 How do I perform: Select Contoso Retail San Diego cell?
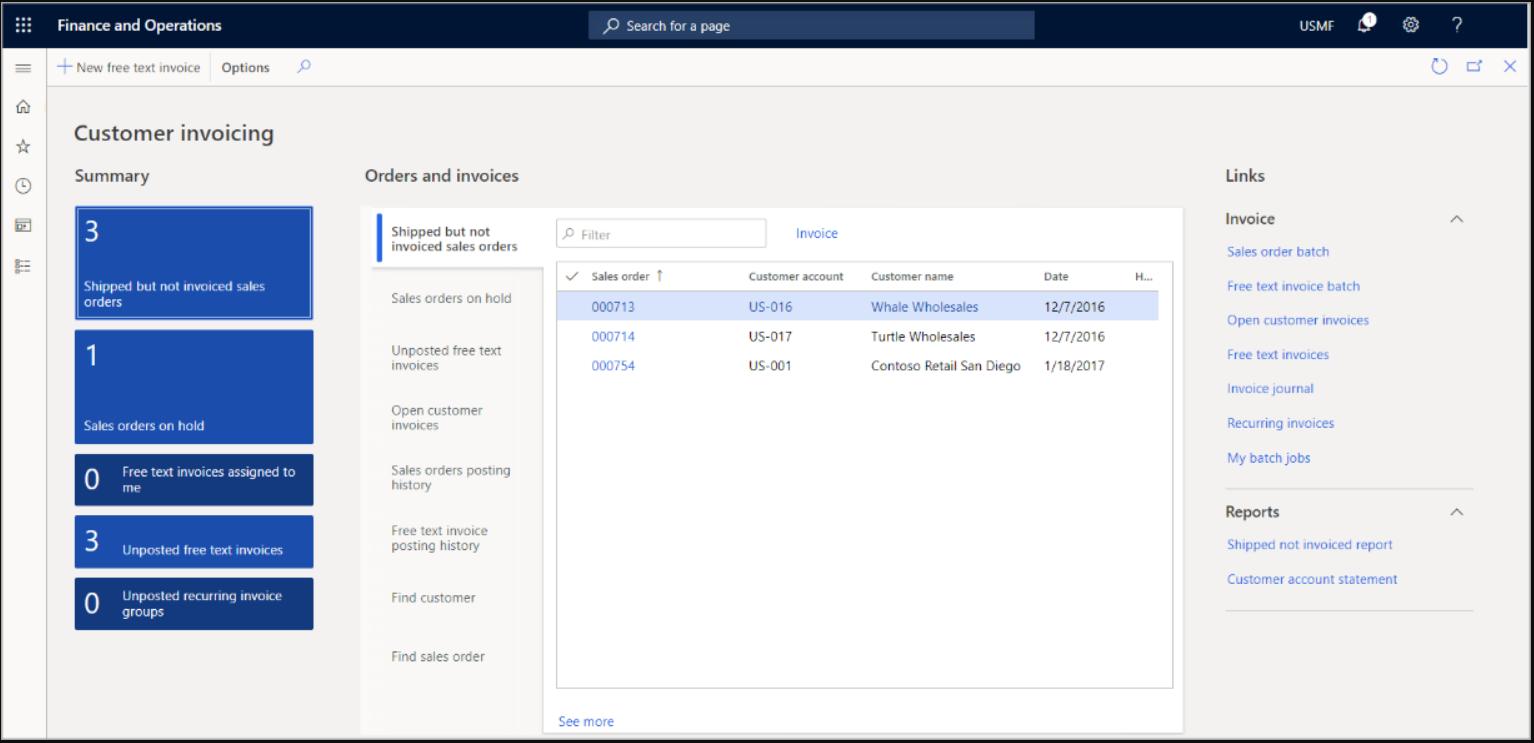pos(946,366)
